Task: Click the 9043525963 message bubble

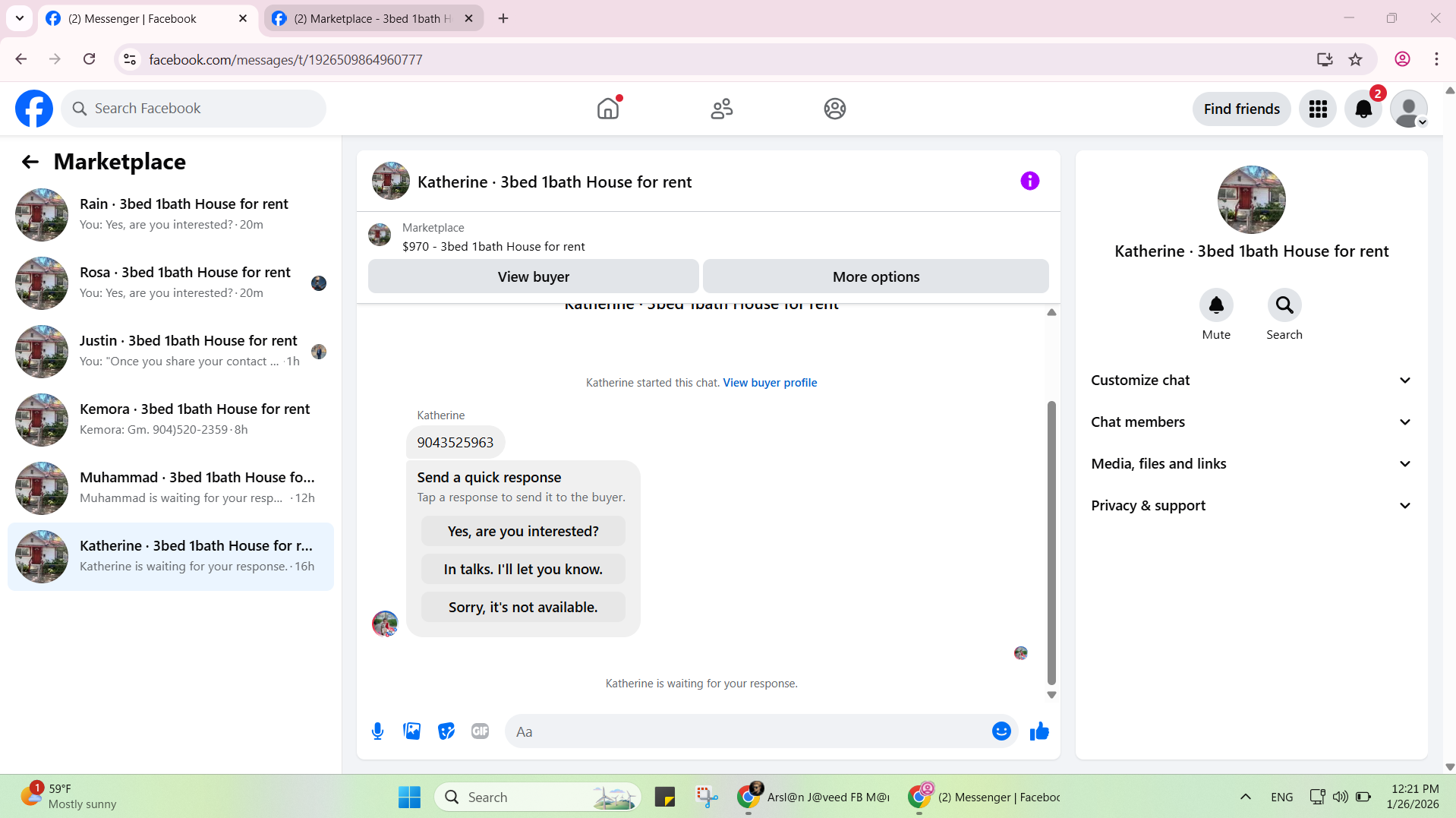Action: point(455,443)
